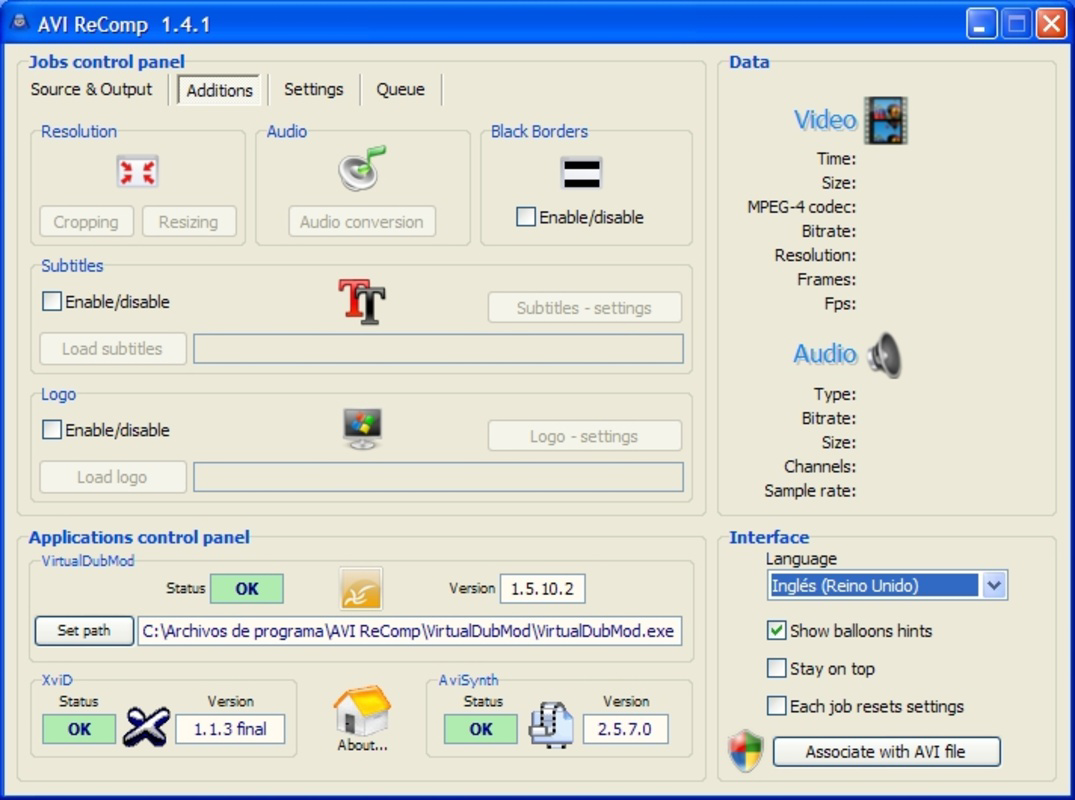Click the Audio speaker with note icon
This screenshot has width=1075, height=800.
point(362,168)
